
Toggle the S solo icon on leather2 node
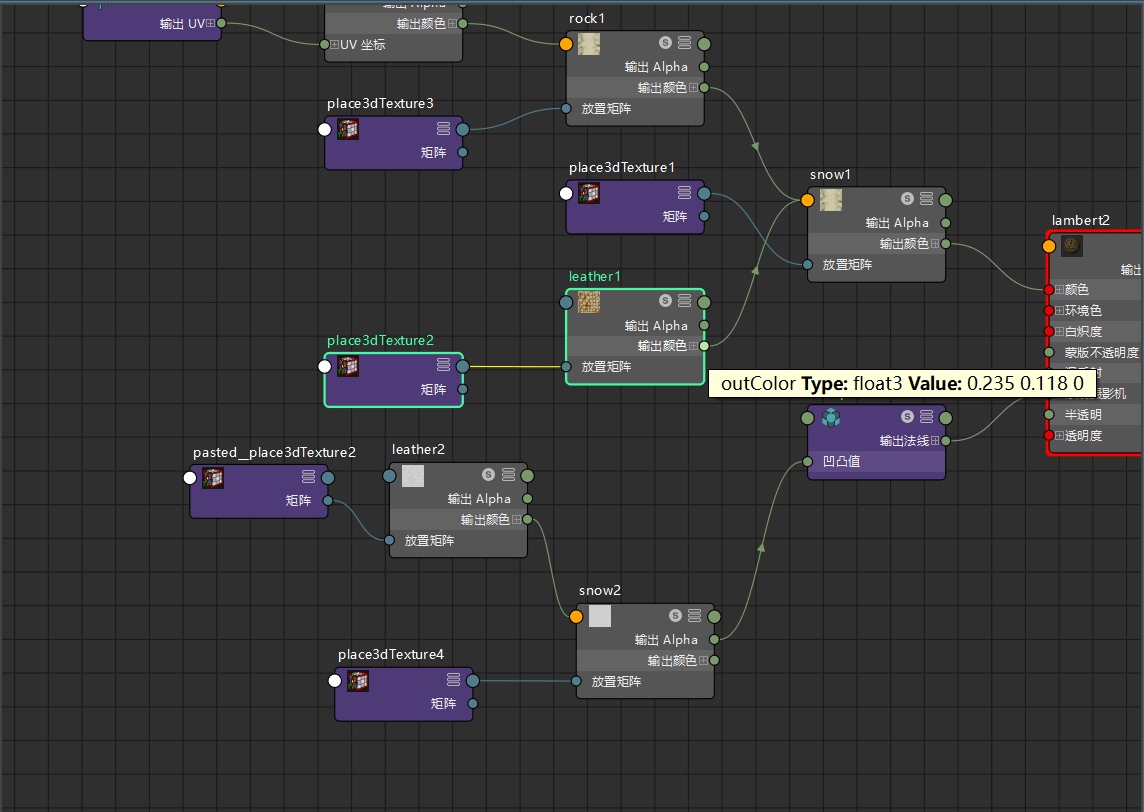click(488, 474)
